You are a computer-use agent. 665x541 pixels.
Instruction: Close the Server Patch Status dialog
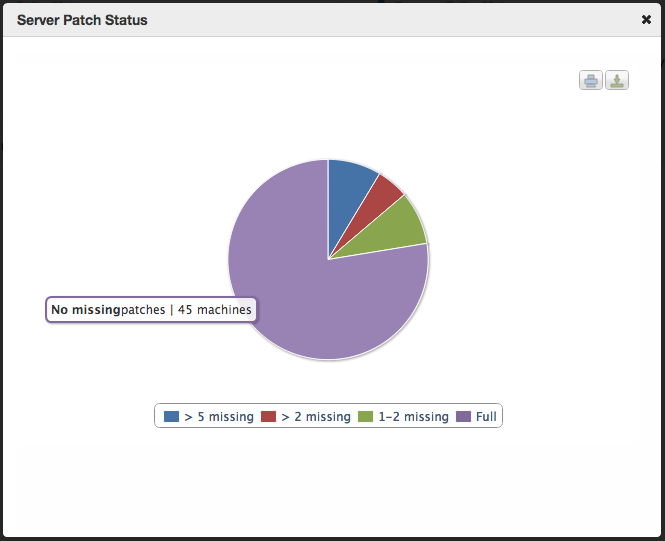pyautogui.click(x=646, y=20)
